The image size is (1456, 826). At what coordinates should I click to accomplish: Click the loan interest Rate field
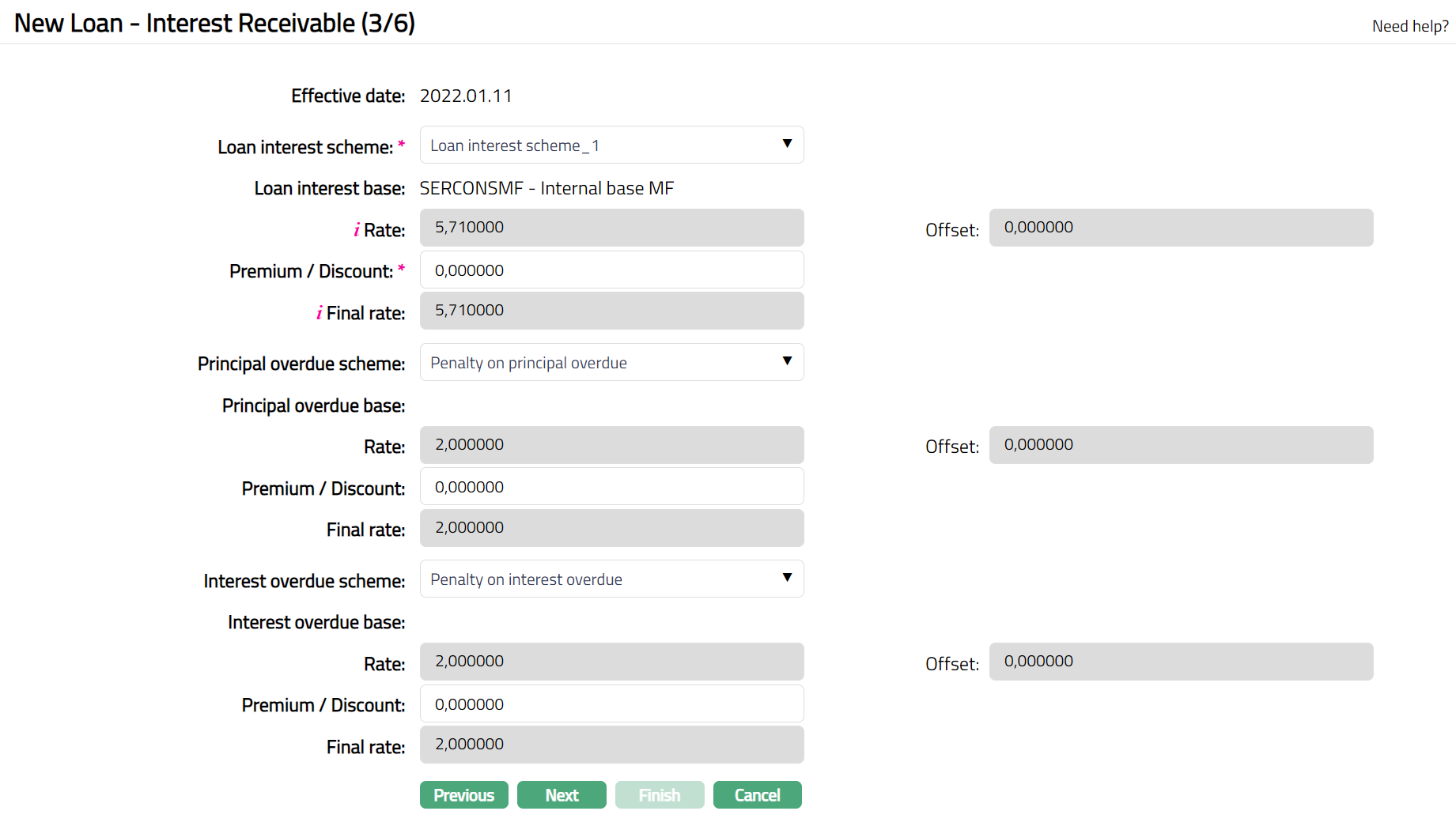611,228
